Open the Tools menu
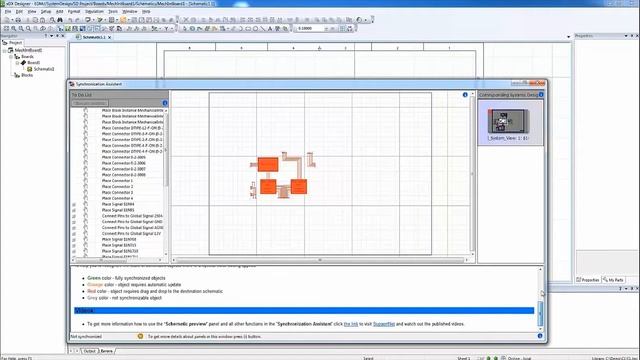Image resolution: width=640 pixels, height=360 pixels. coord(113,12)
